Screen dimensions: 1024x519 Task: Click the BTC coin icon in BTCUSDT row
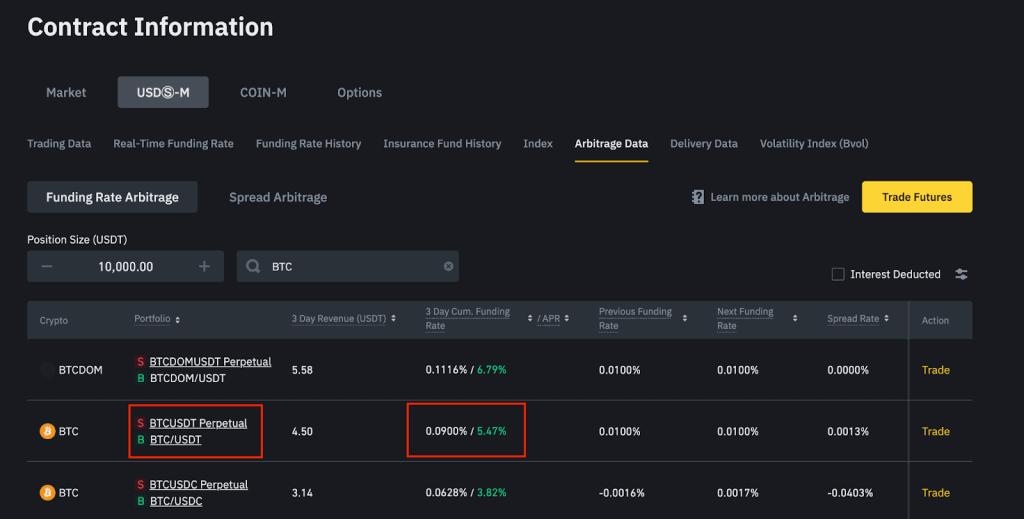47,431
